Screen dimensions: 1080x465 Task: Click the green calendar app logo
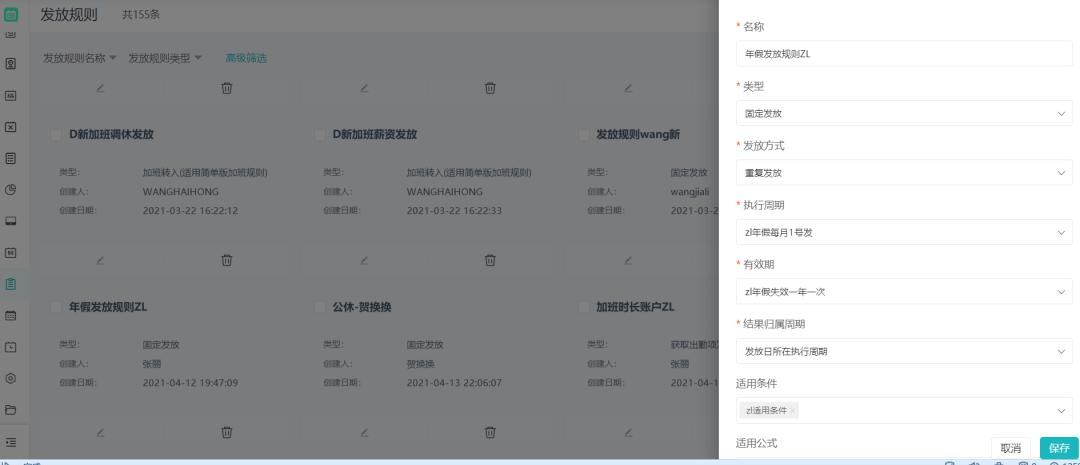pos(11,14)
